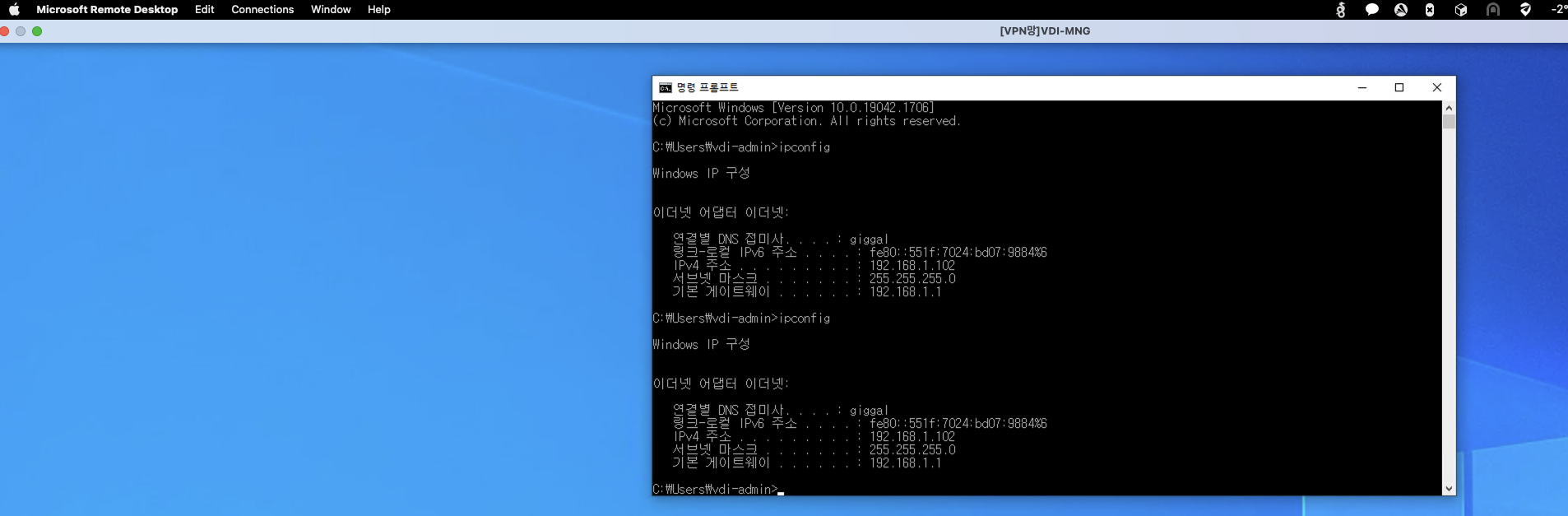Maximize the command prompt window
Image resolution: width=1568 pixels, height=516 pixels.
pos(1399,88)
